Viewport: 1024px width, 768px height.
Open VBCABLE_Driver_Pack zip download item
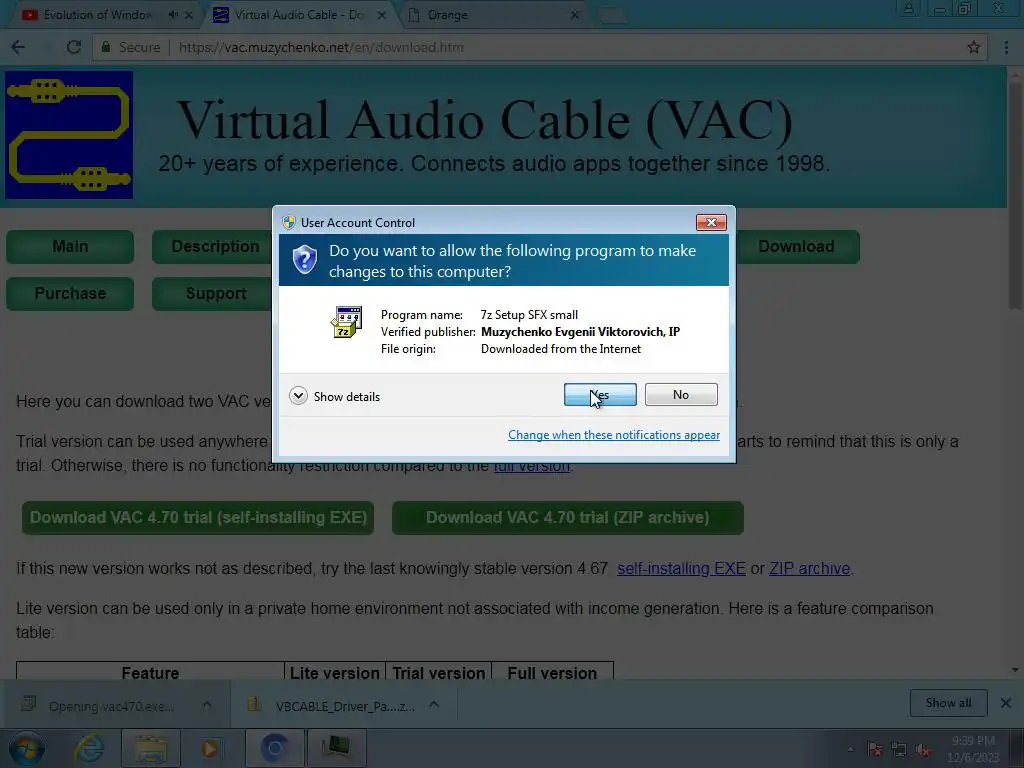[334, 706]
